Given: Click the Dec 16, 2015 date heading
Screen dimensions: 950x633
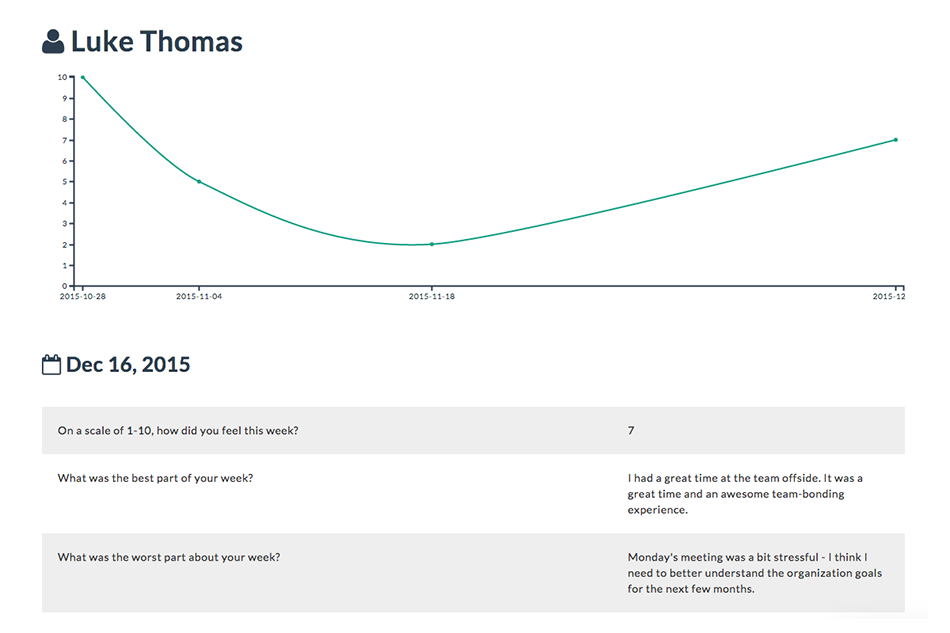Looking at the screenshot, I should (x=128, y=365).
